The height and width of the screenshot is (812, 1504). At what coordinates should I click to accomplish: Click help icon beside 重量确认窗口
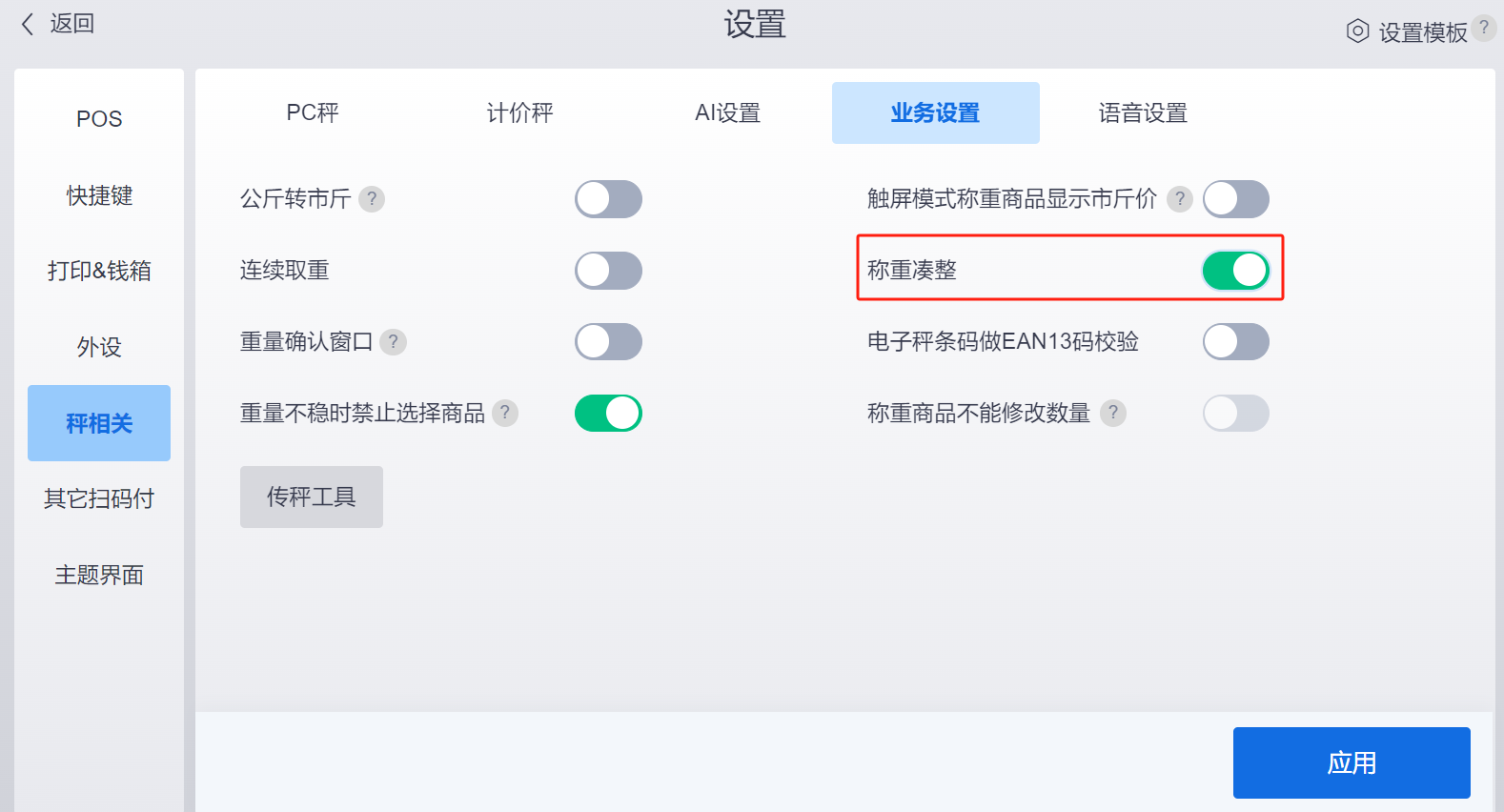pos(393,342)
